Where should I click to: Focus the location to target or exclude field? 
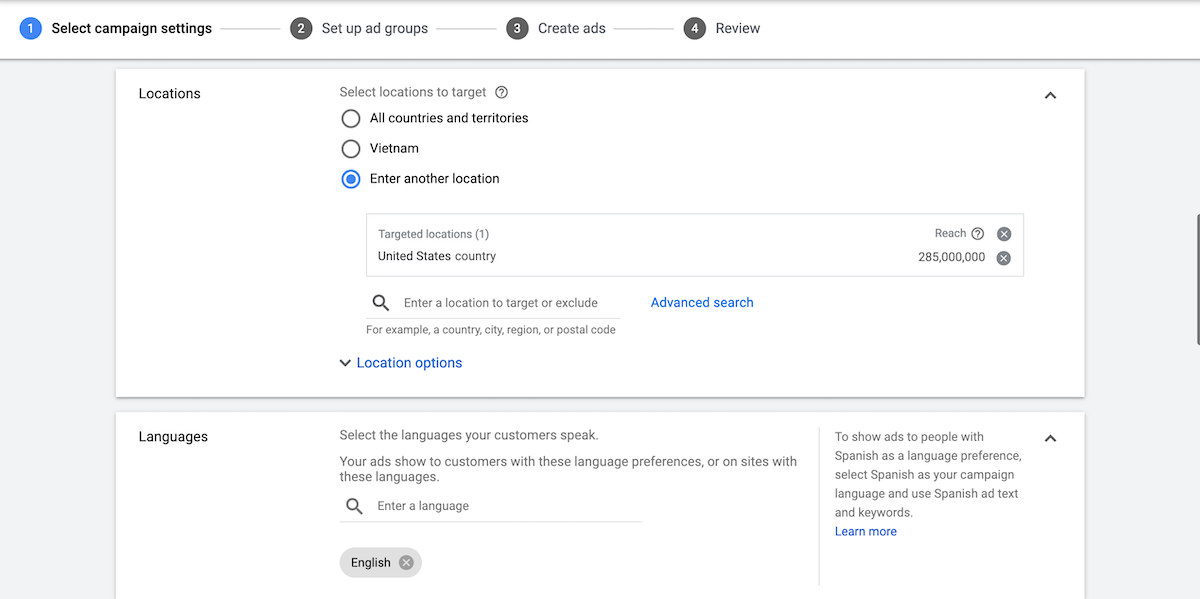(x=505, y=303)
